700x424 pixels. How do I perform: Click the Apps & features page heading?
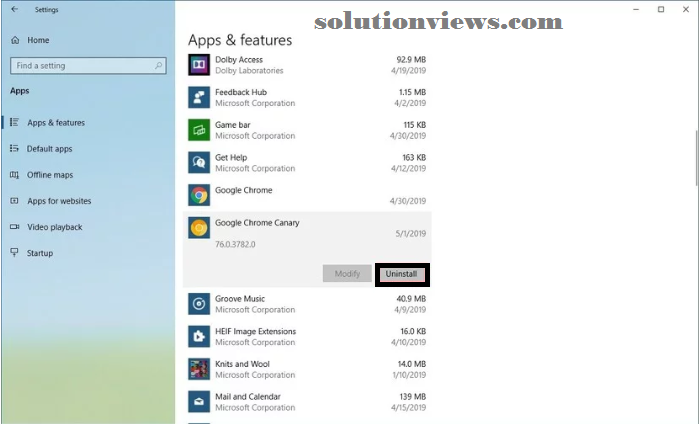click(x=240, y=40)
